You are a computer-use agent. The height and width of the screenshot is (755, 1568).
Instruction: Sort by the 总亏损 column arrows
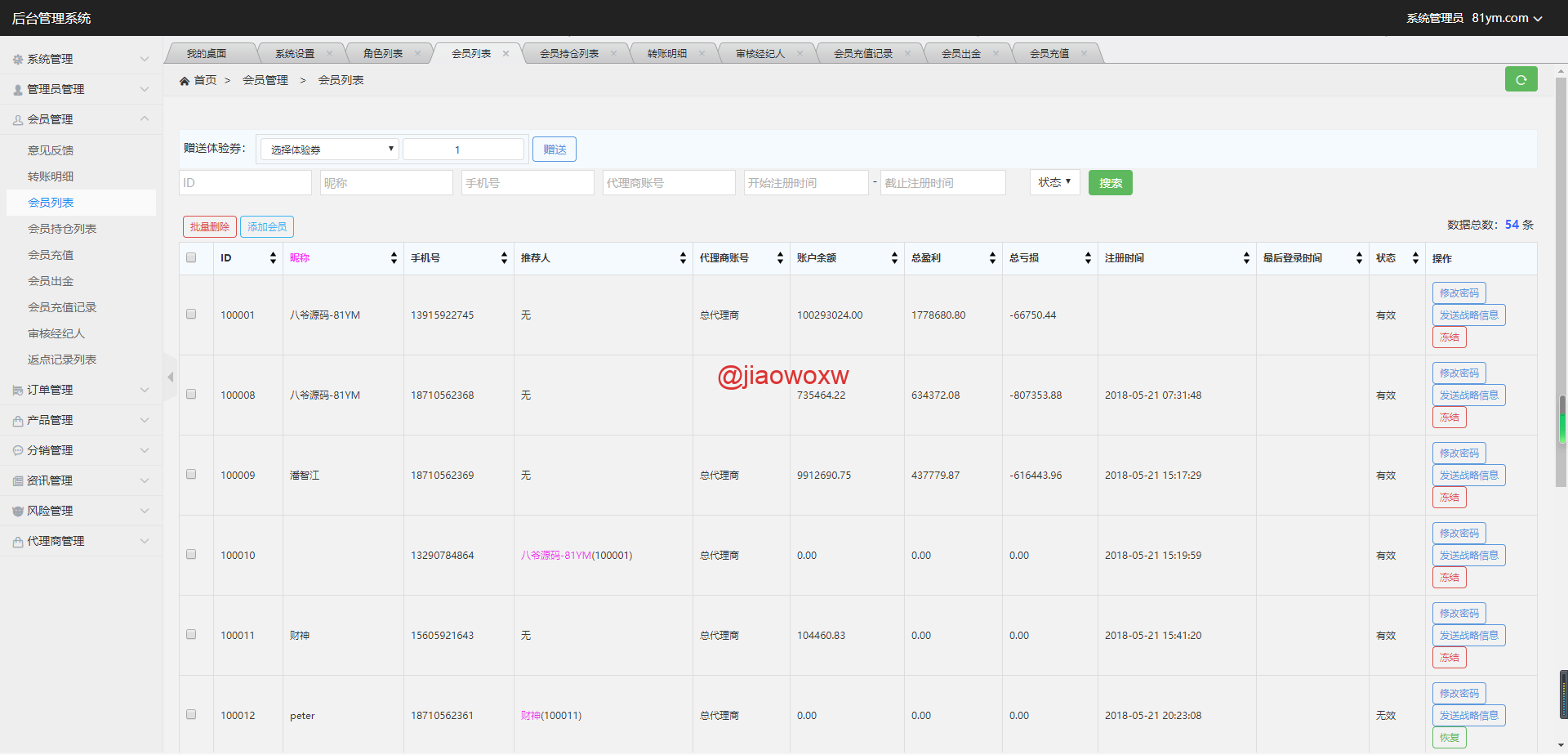pos(1088,258)
